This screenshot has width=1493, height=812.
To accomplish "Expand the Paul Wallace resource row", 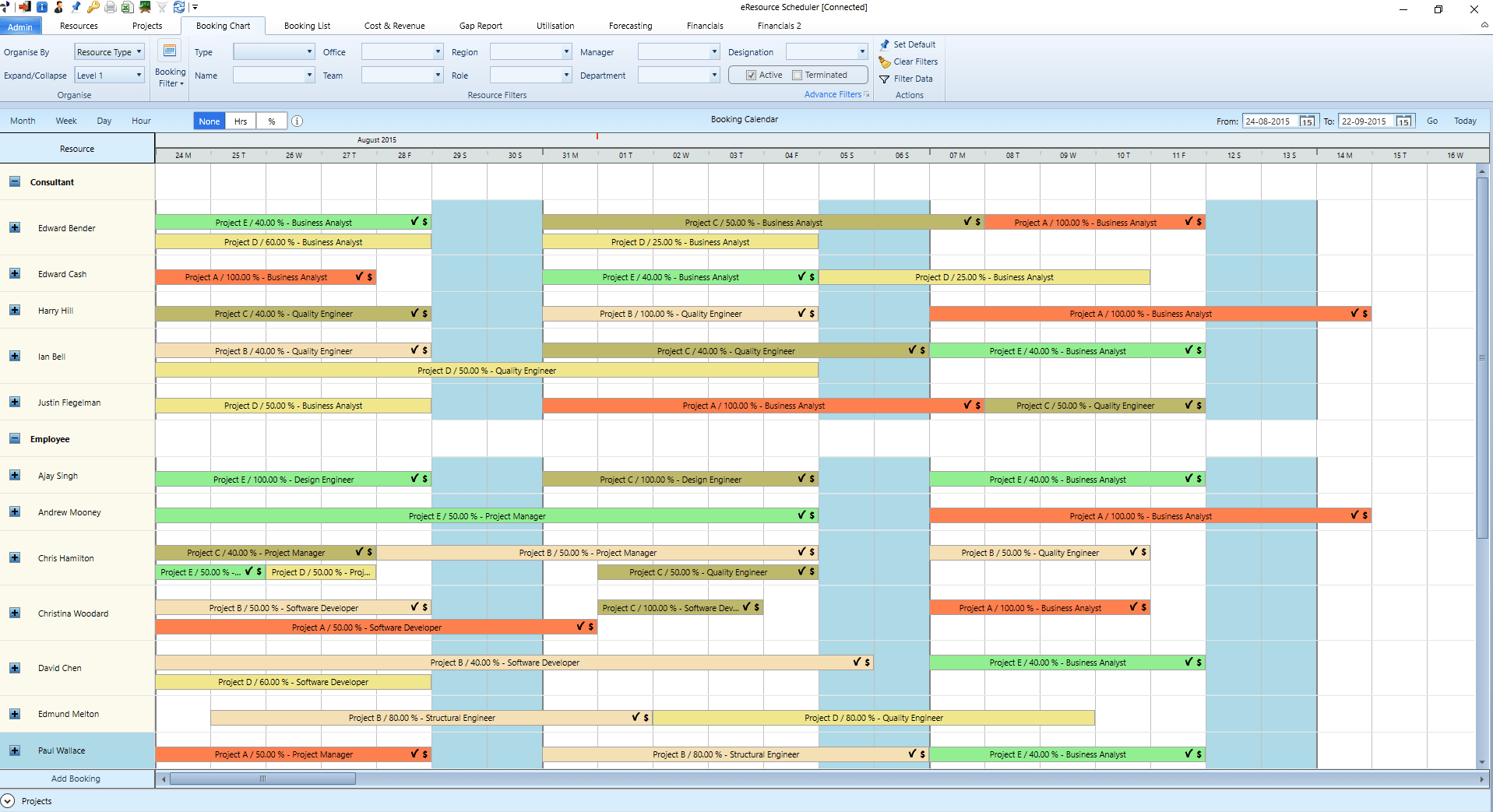I will pos(14,750).
